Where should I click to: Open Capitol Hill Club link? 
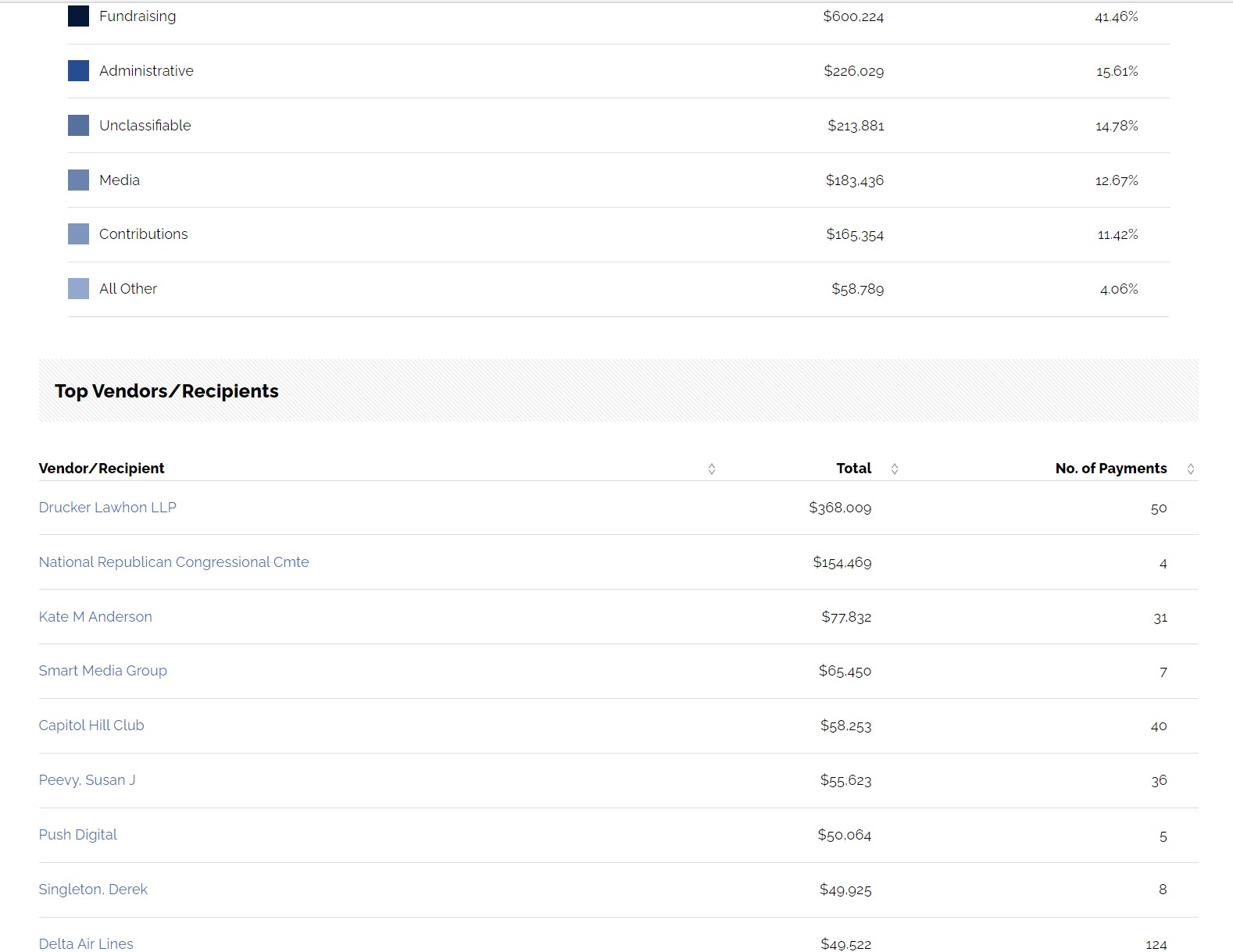click(x=91, y=726)
